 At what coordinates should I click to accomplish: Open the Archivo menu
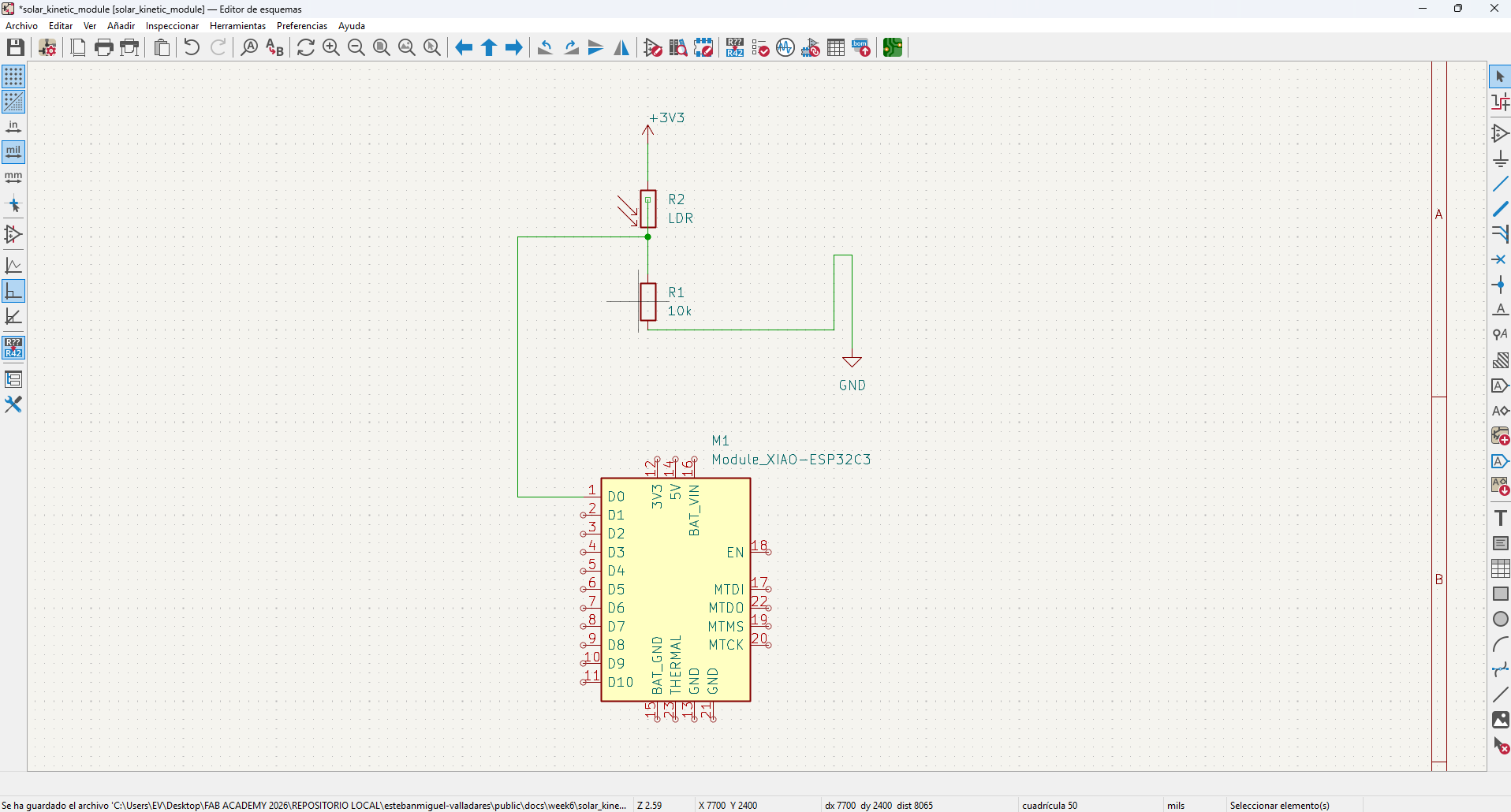(21, 26)
